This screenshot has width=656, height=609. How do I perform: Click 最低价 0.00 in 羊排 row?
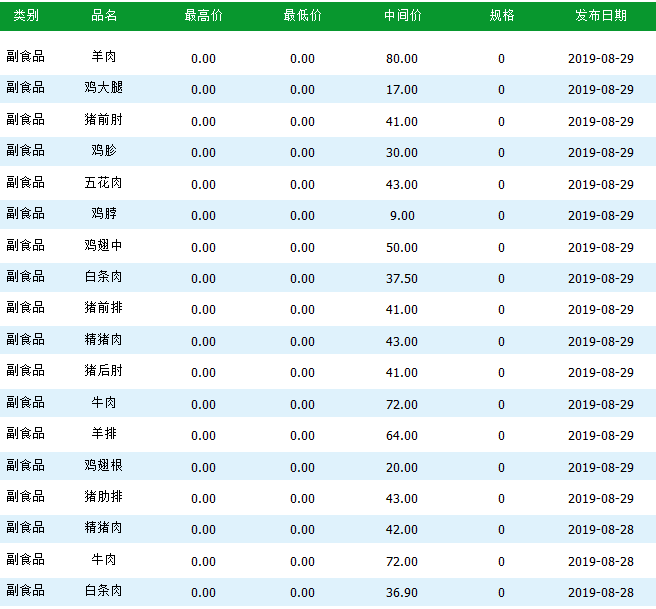pyautogui.click(x=302, y=436)
